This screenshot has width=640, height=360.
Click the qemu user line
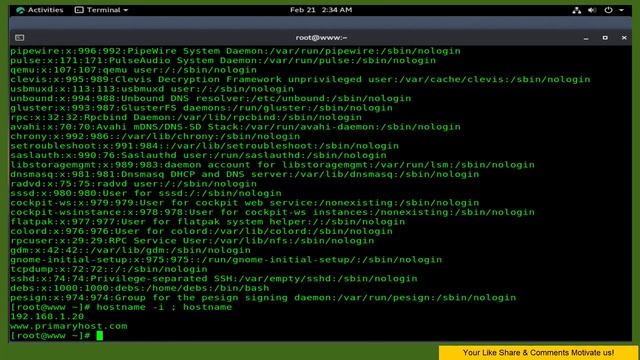coord(133,70)
